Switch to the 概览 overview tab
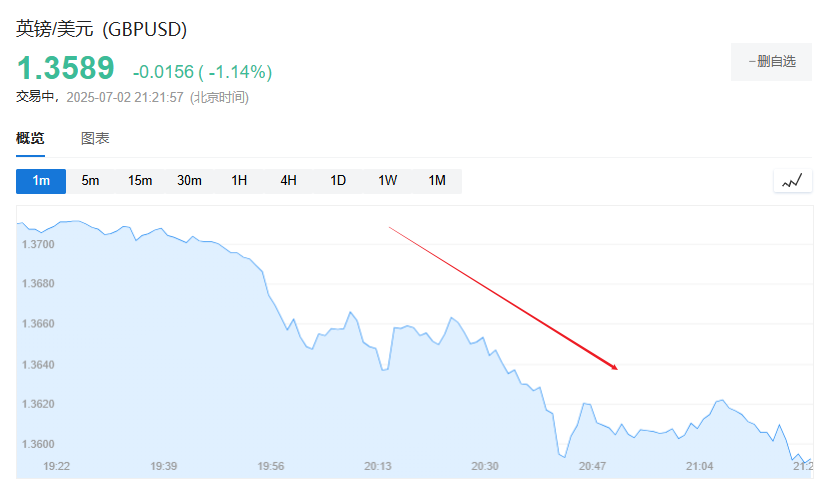This screenshot has width=815, height=482. (x=30, y=139)
